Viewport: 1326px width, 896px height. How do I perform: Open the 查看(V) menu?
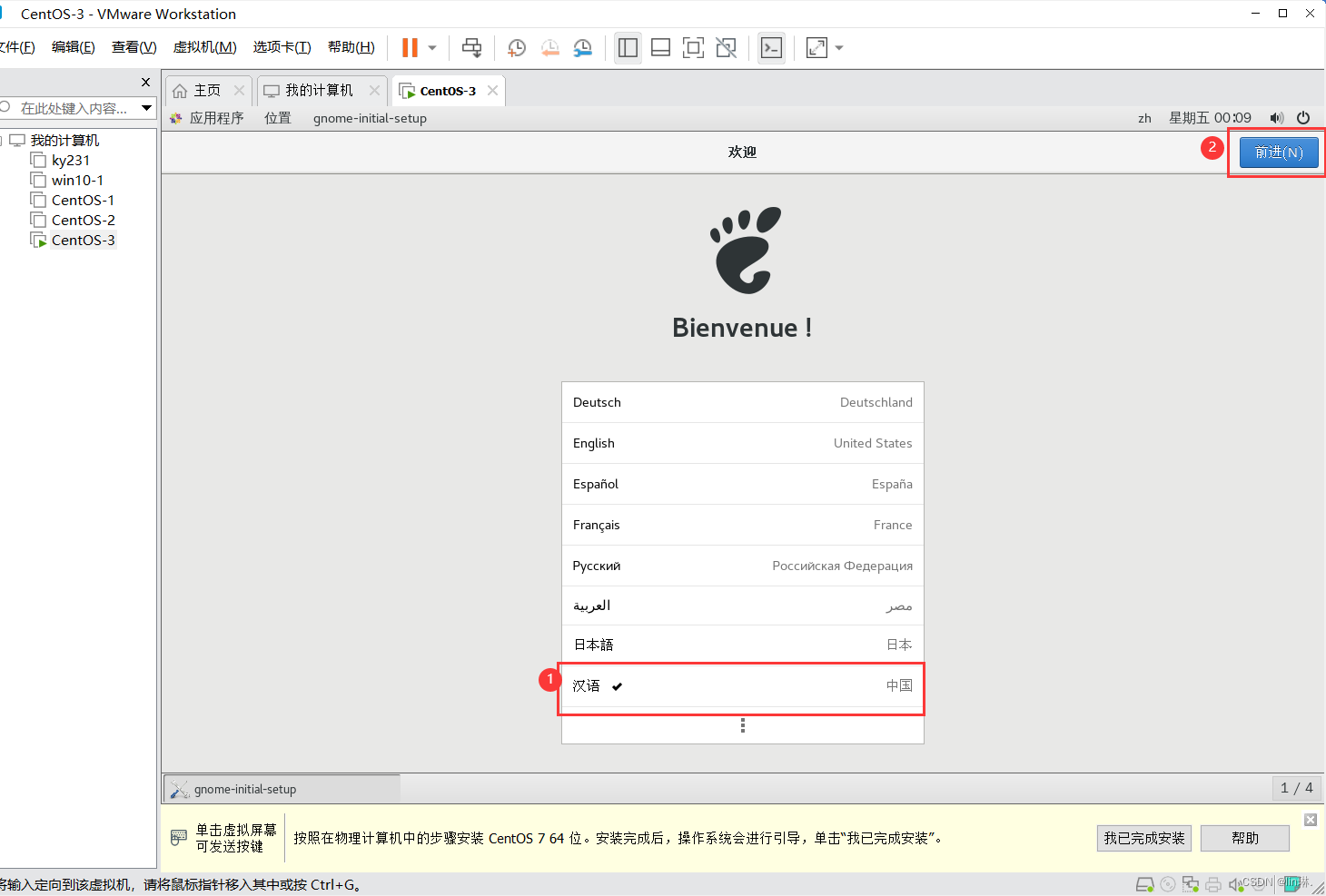(134, 47)
